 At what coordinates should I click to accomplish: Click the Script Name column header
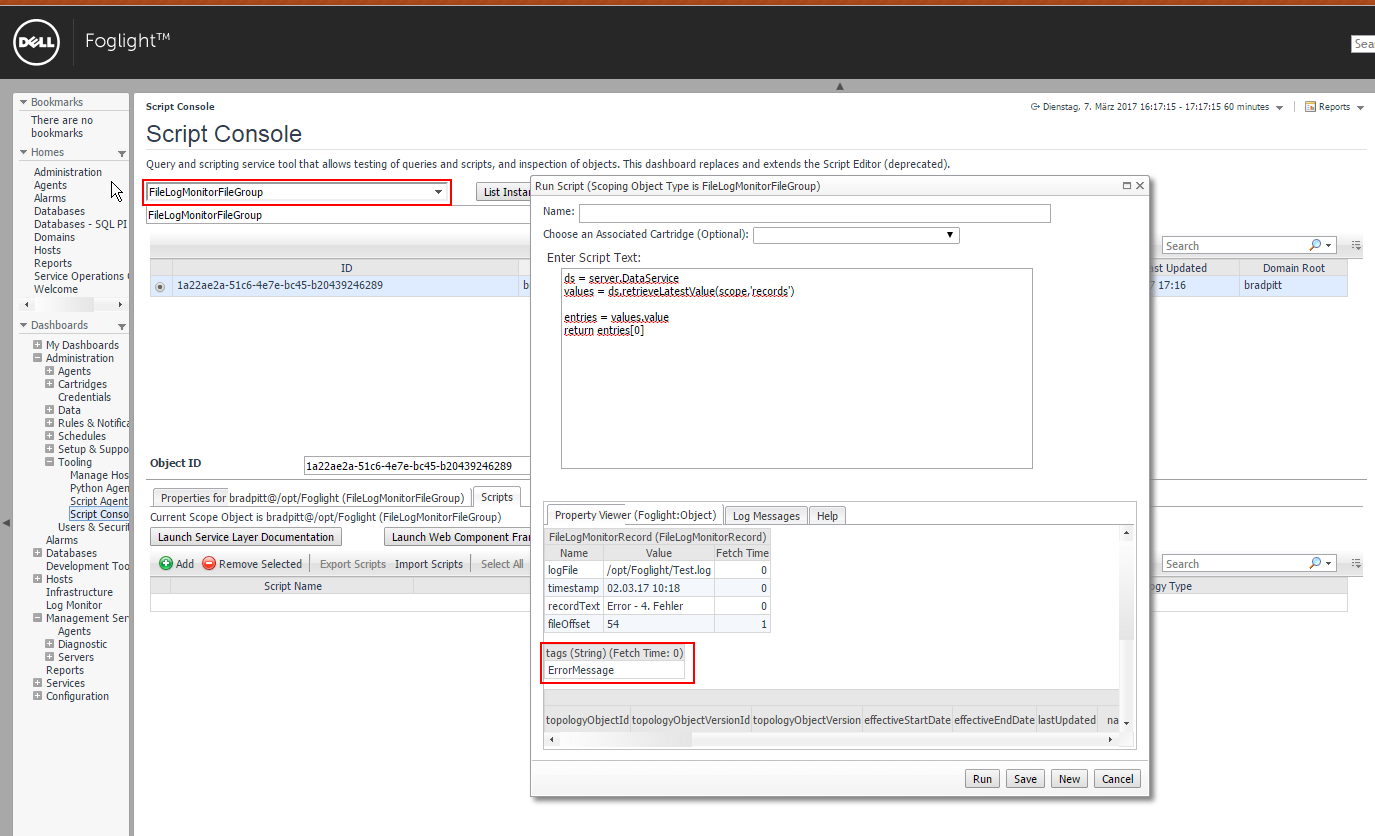pos(292,586)
